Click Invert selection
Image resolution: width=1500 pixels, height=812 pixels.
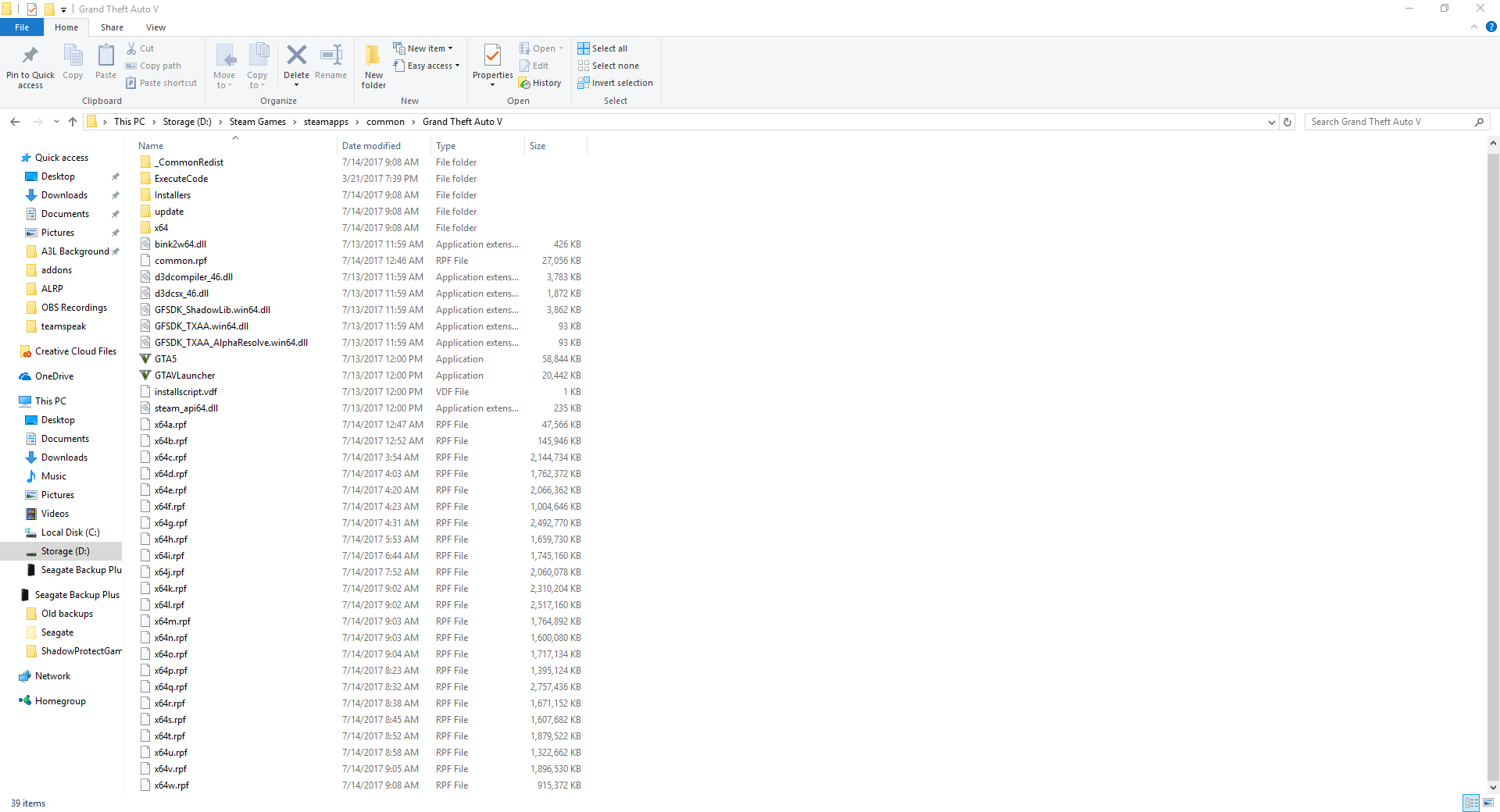(616, 83)
